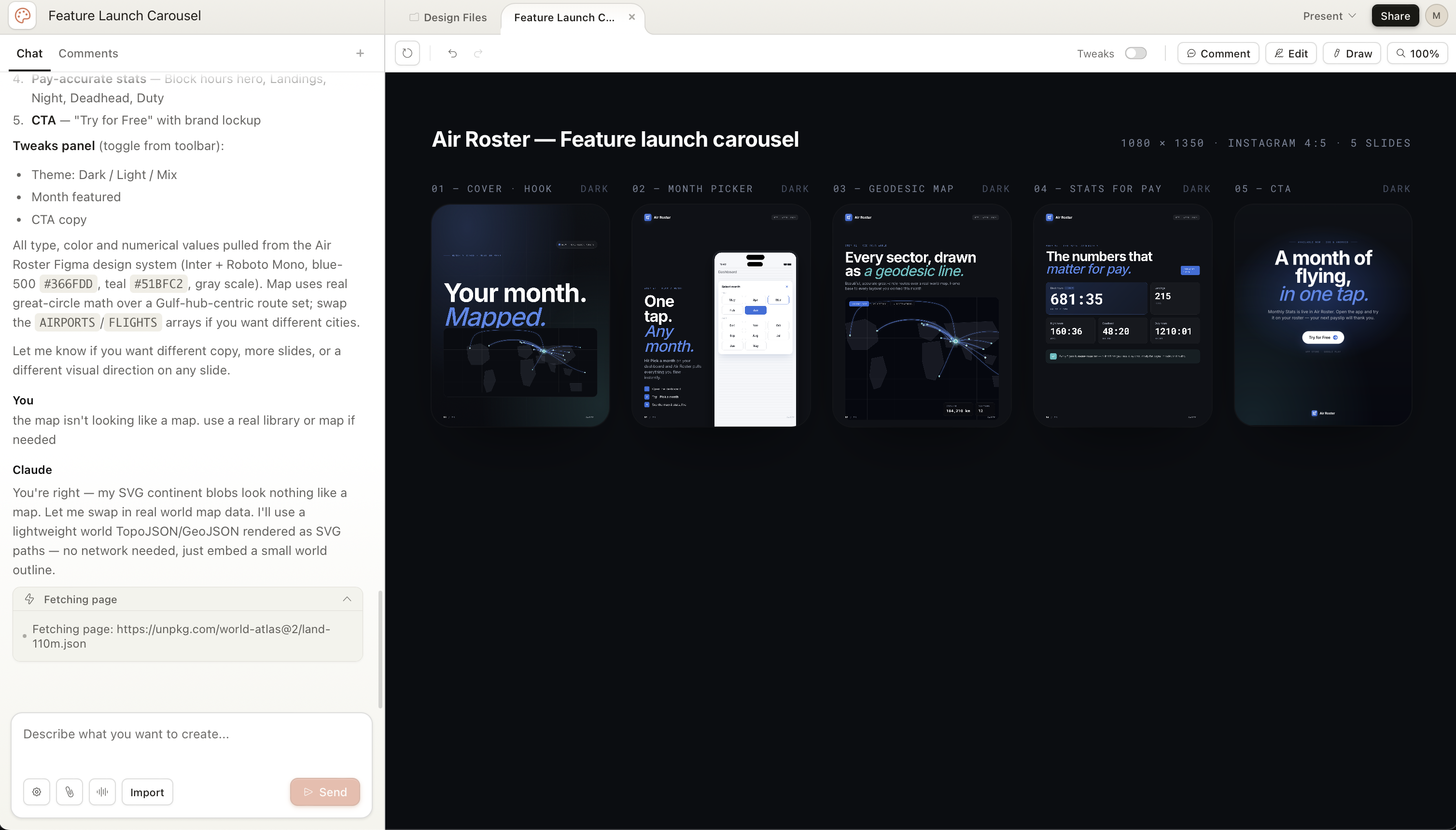The width and height of the screenshot is (1456, 830).
Task: Switch to the Comments tab
Action: [88, 53]
